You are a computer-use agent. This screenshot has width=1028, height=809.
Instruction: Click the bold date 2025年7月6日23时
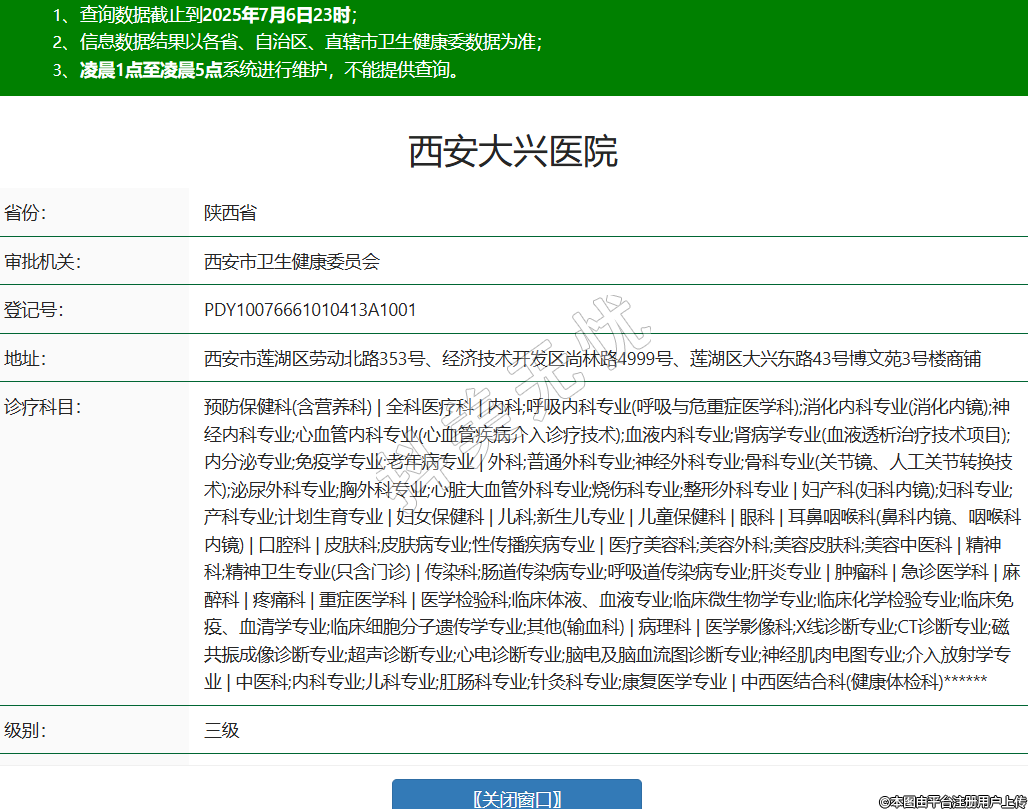point(283,15)
